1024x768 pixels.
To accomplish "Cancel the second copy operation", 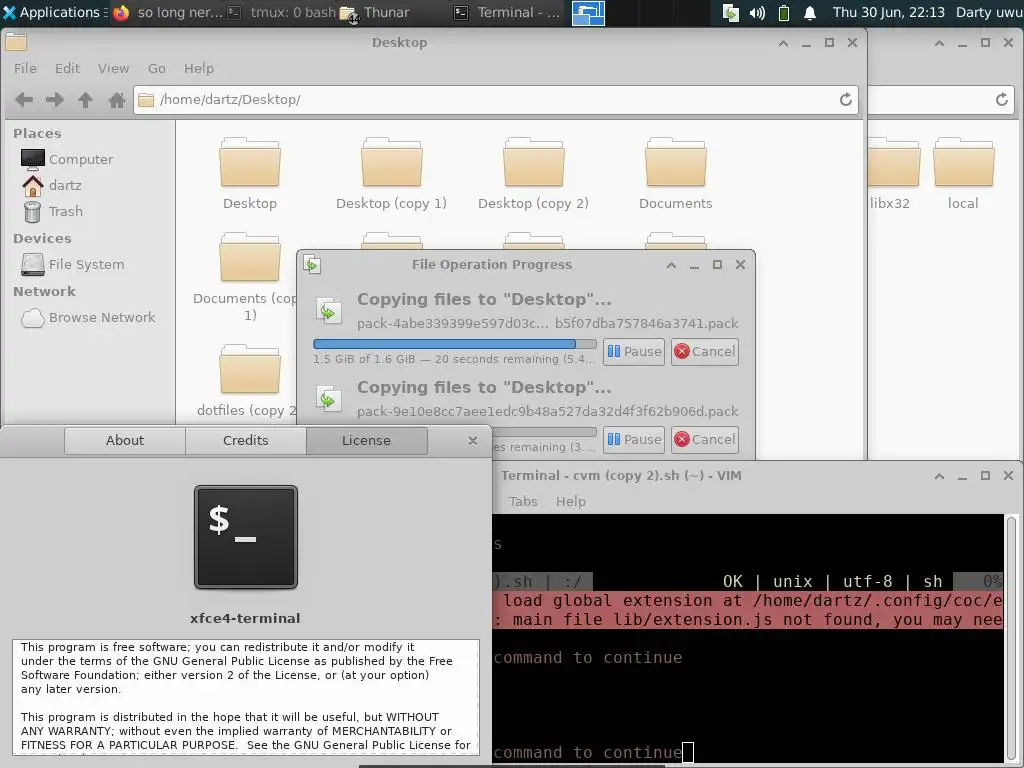I will pos(705,440).
